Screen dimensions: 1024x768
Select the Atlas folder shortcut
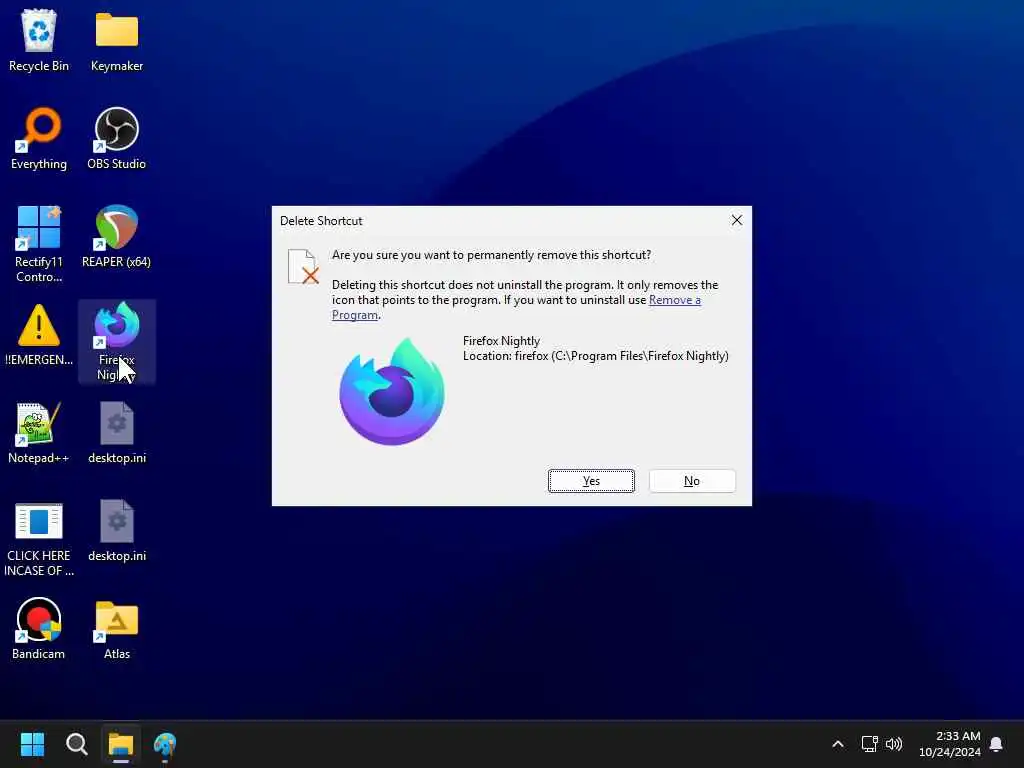[117, 628]
